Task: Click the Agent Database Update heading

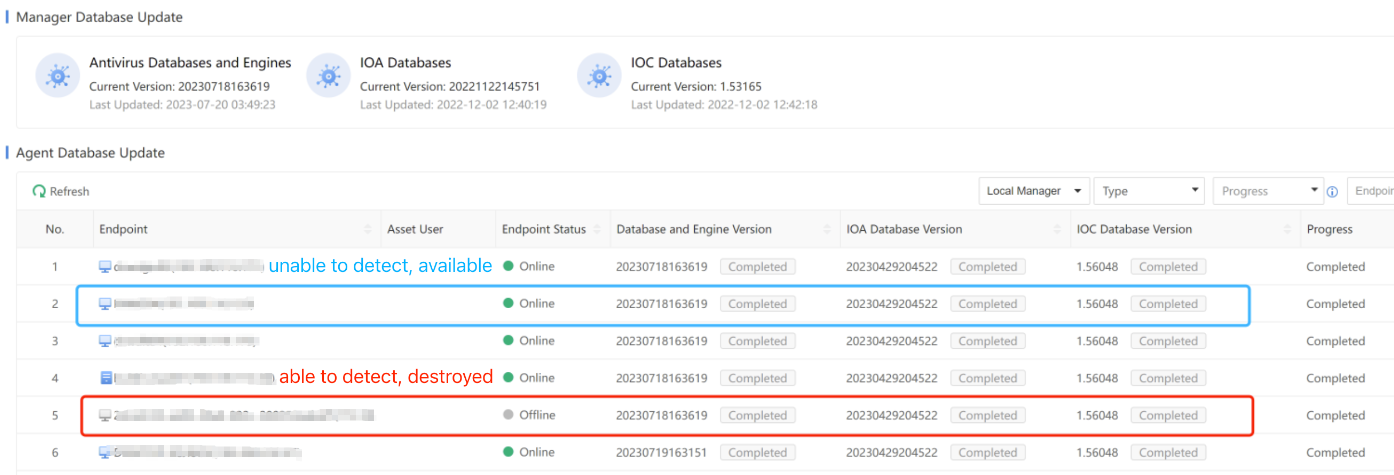Action: 90,153
